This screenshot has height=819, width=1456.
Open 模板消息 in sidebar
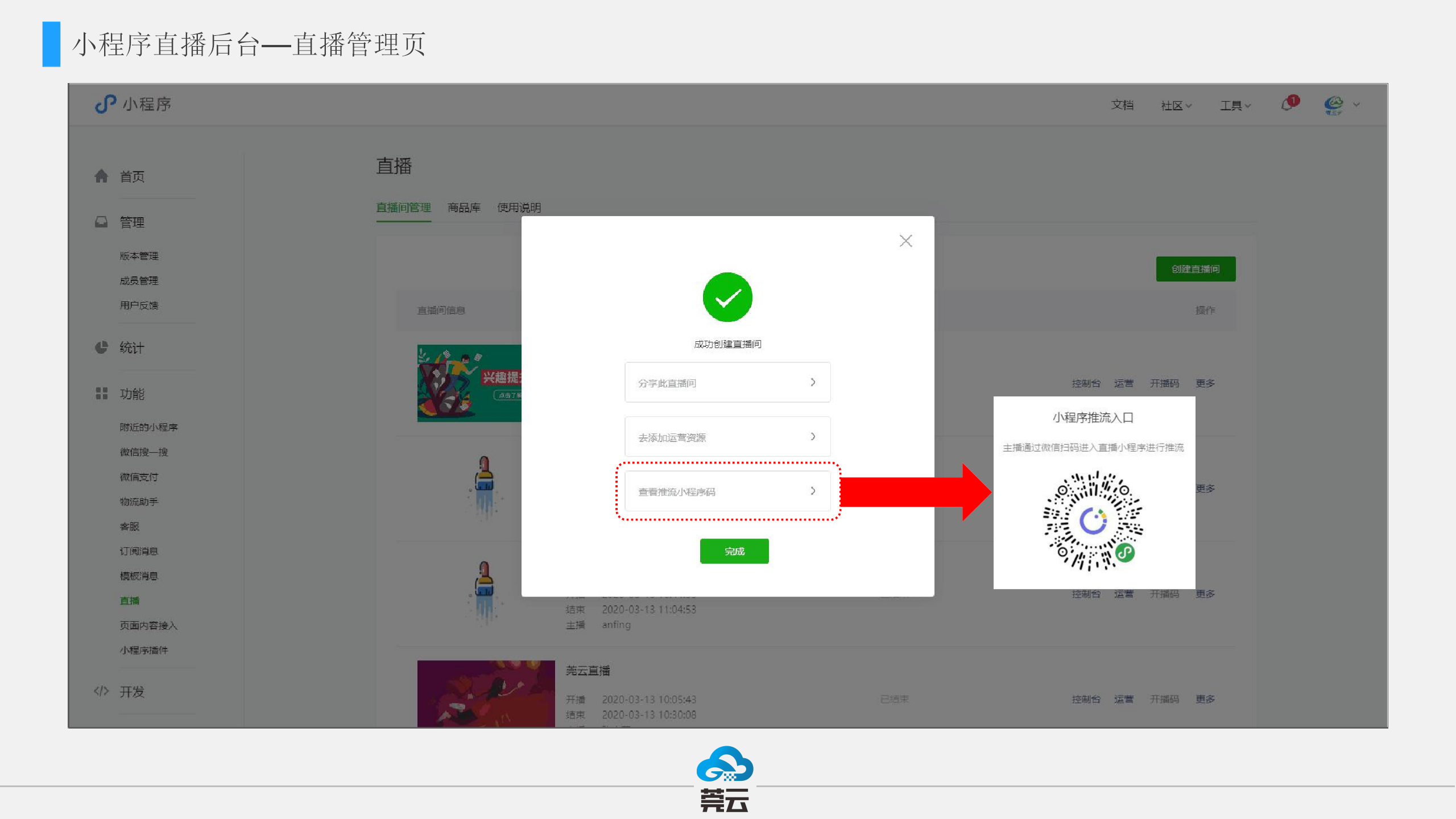[x=139, y=576]
